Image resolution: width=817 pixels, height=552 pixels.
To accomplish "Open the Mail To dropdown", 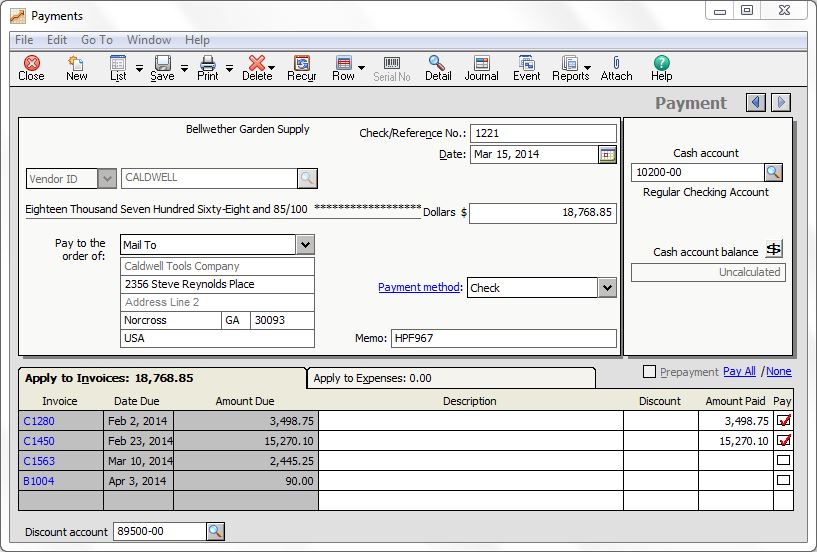I will 305,245.
